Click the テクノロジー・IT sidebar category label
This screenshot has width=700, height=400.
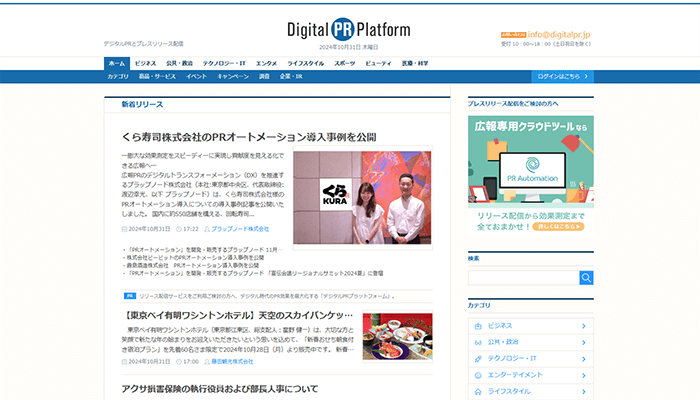(512, 358)
